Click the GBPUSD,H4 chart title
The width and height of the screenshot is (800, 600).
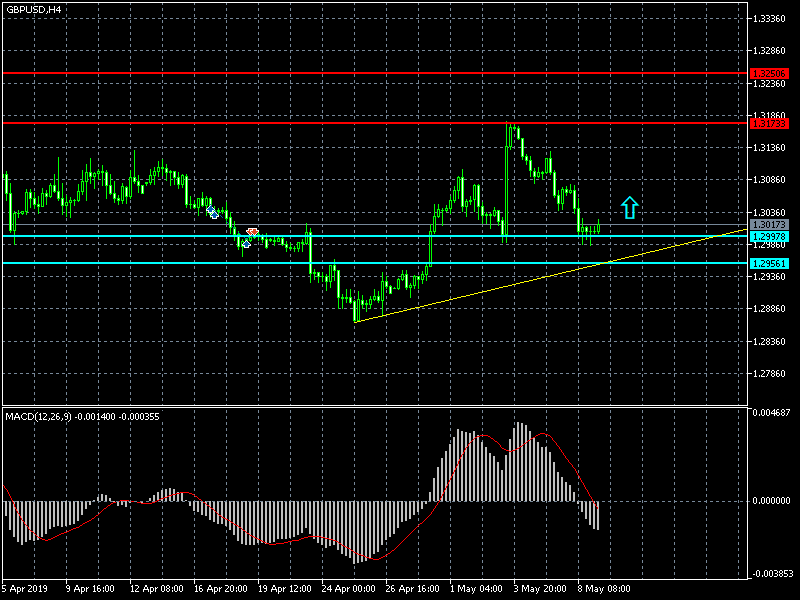[33, 9]
